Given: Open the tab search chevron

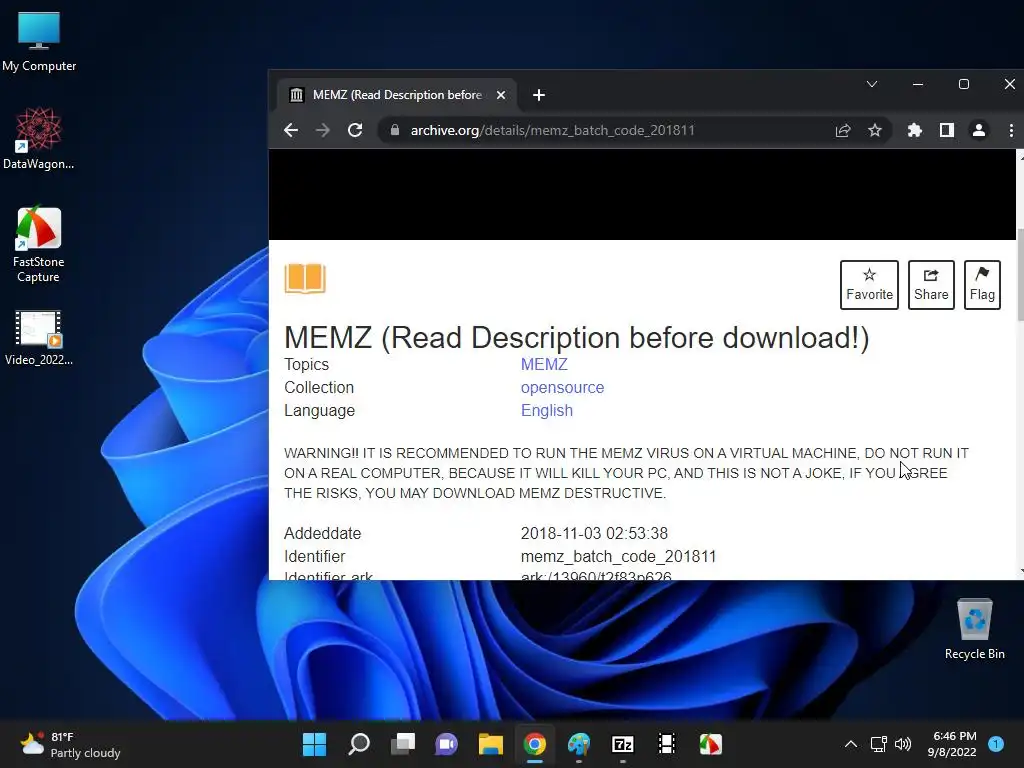Looking at the screenshot, I should (871, 84).
